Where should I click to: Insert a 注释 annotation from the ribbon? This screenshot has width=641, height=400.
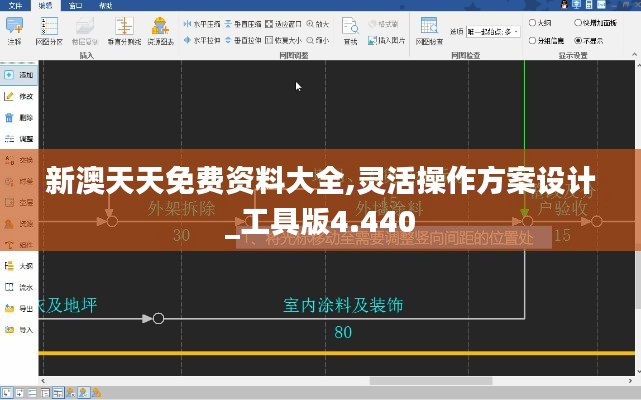(14, 31)
